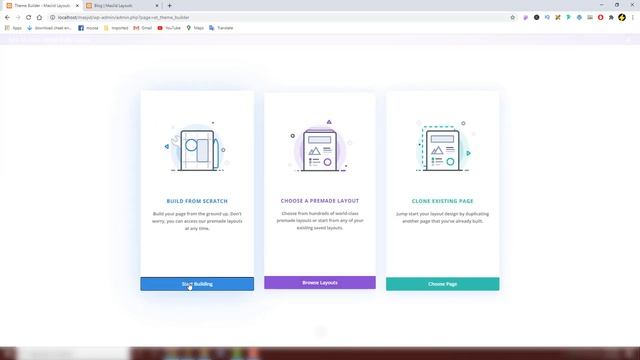Click the purple pen extension icon
The image size is (640, 360).
click(x=526, y=18)
